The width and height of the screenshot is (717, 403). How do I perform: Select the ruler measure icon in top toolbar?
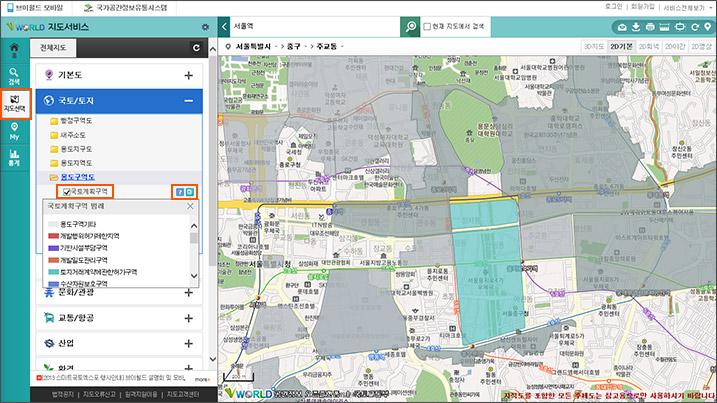click(664, 27)
